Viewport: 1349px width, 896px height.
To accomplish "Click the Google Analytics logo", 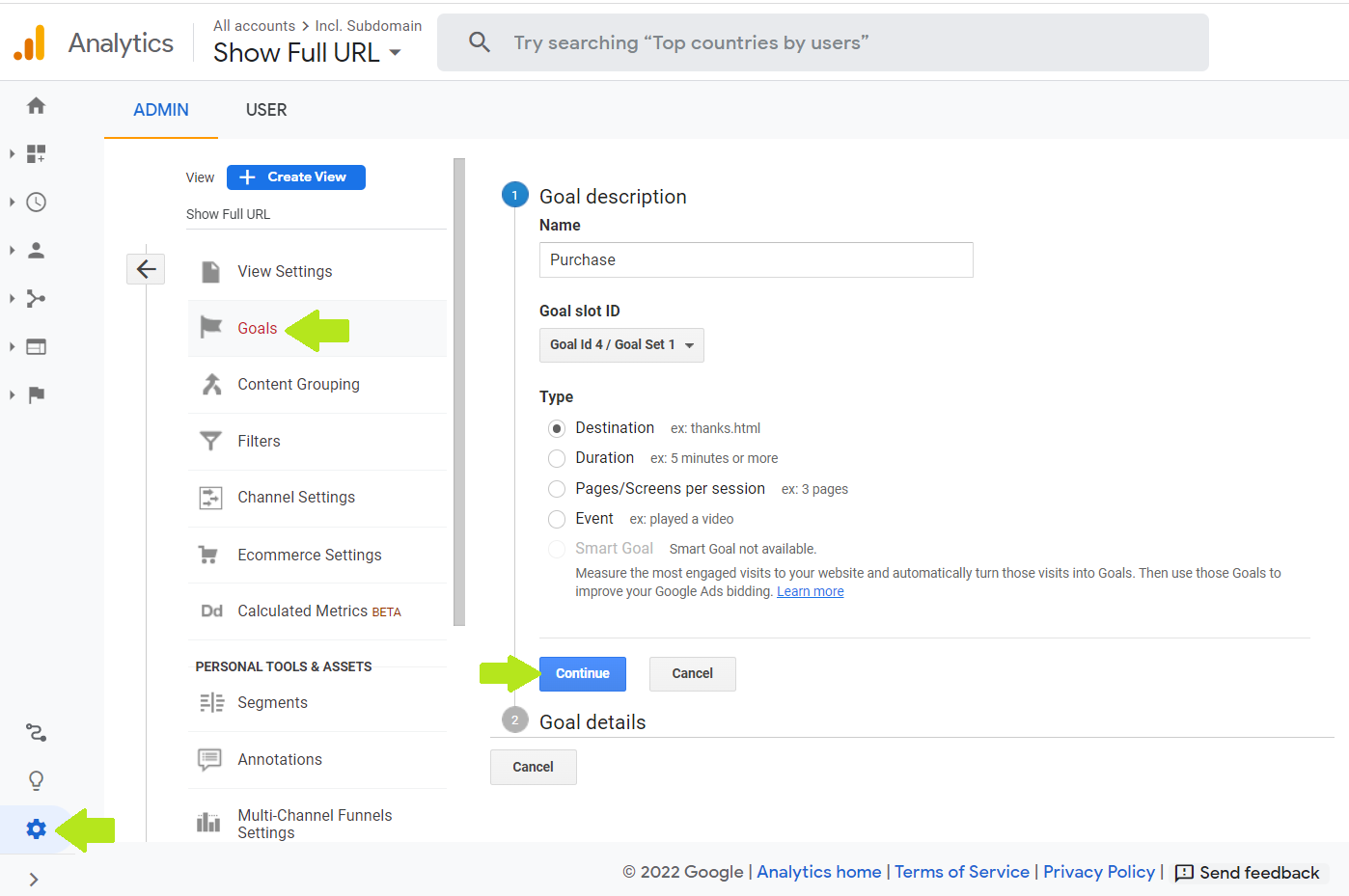I will (x=30, y=42).
